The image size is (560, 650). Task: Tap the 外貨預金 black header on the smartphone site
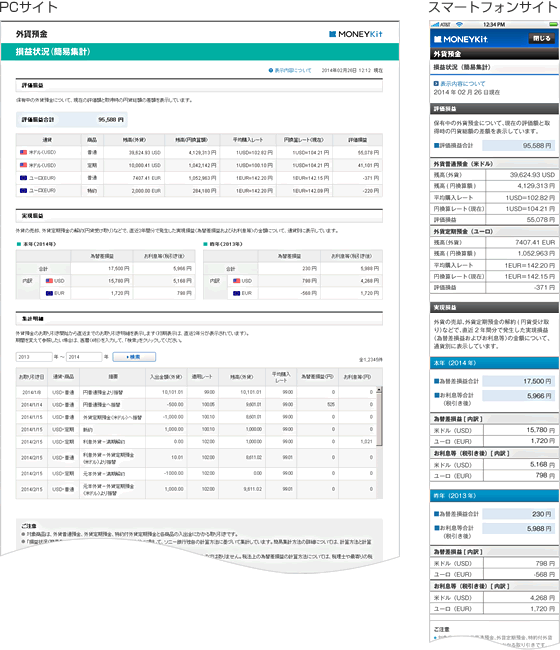(x=494, y=54)
